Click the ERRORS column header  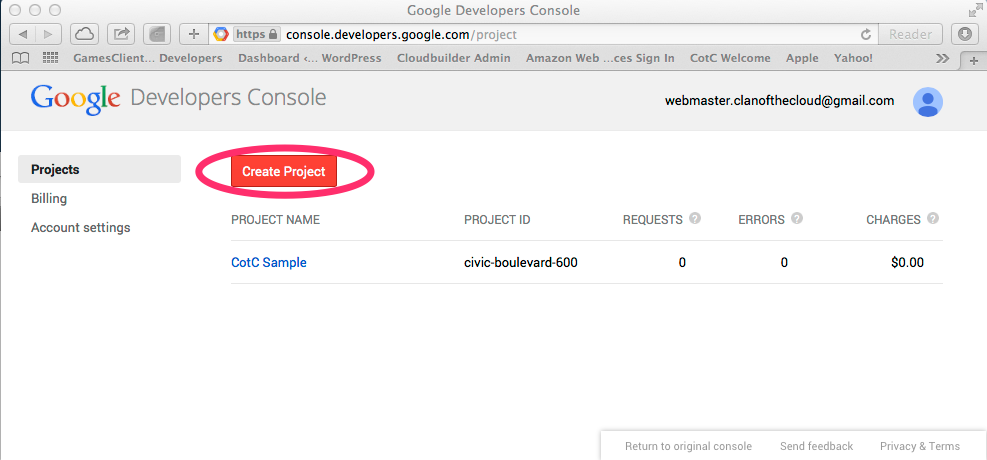762,220
